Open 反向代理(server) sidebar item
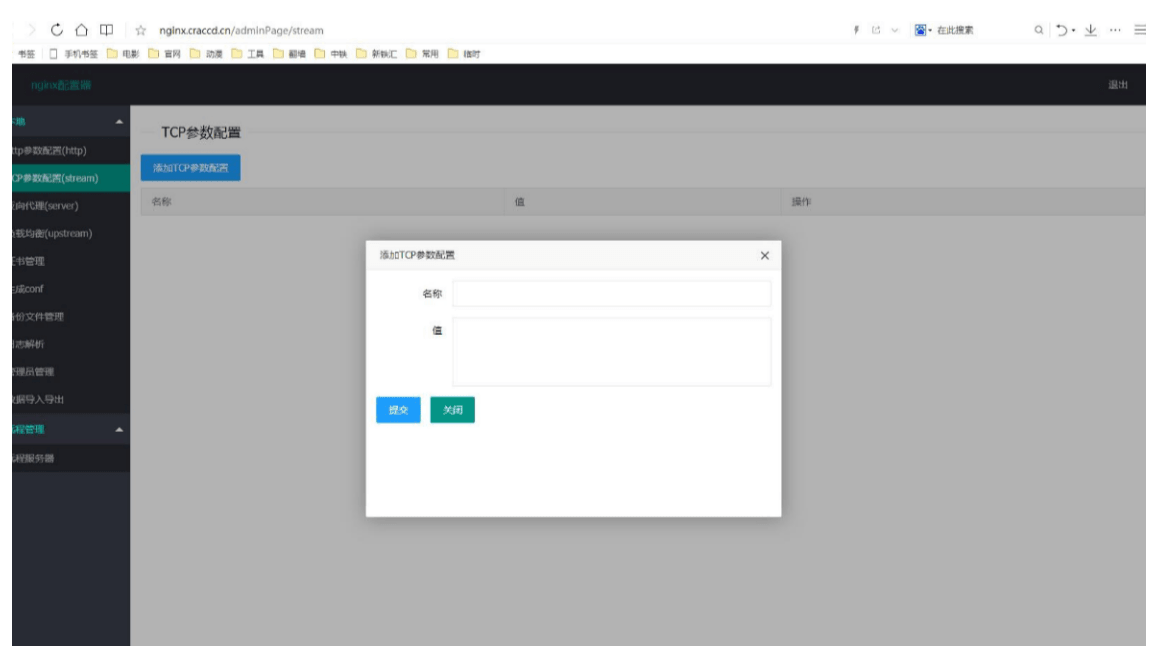 (x=70, y=206)
